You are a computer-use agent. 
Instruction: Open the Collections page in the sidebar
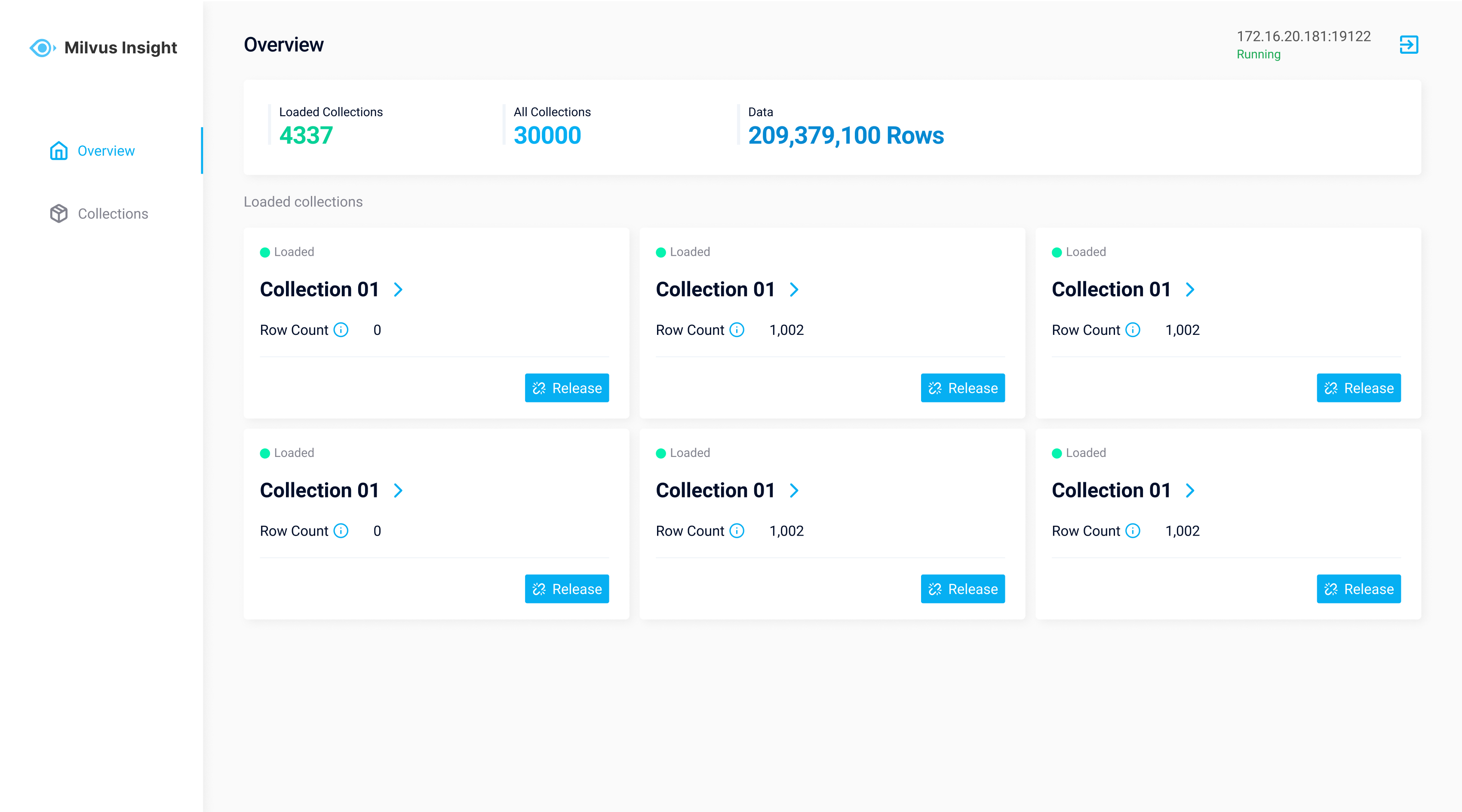[x=99, y=214]
